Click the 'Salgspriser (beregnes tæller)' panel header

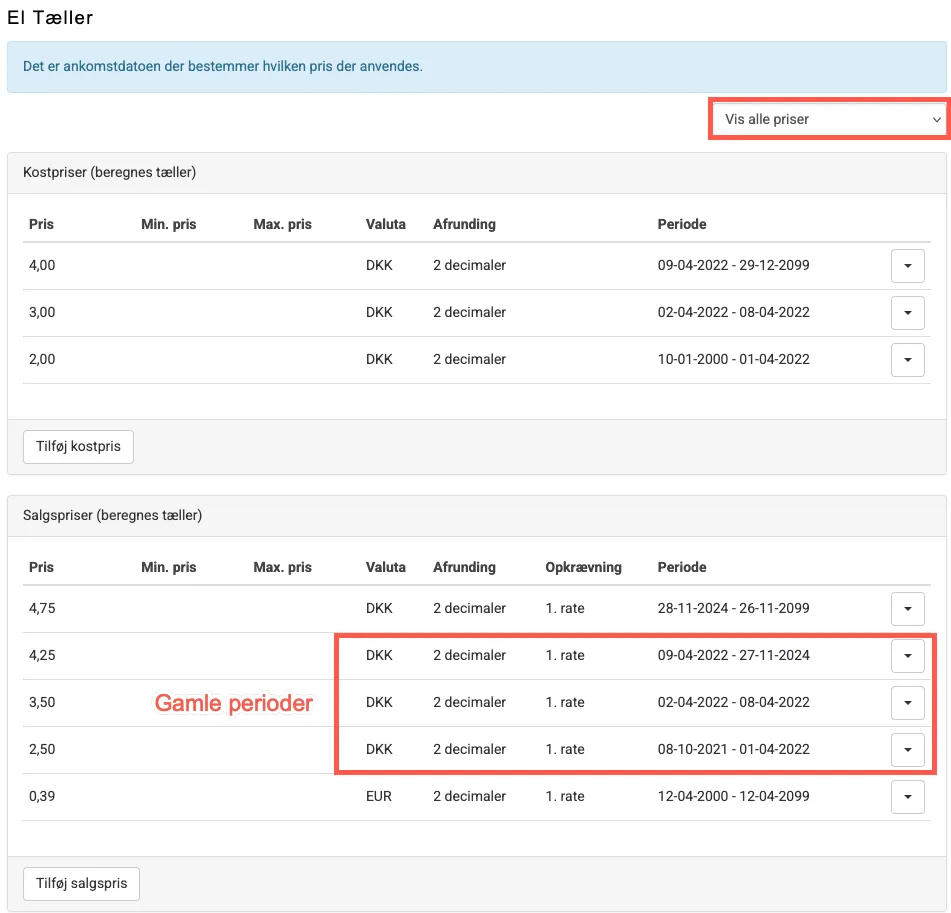113,516
